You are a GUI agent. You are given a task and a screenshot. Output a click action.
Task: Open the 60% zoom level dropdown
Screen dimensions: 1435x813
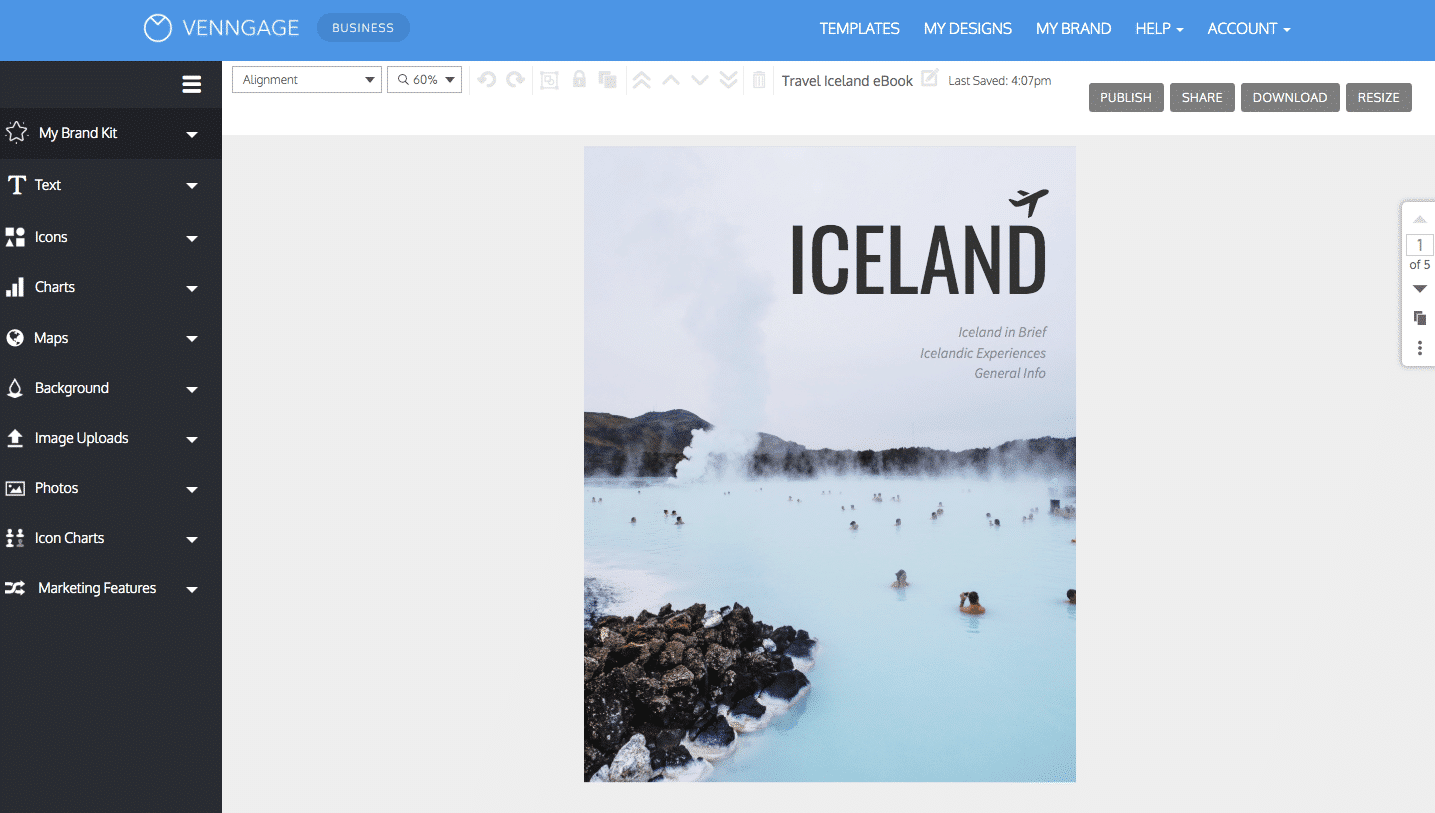pos(425,80)
